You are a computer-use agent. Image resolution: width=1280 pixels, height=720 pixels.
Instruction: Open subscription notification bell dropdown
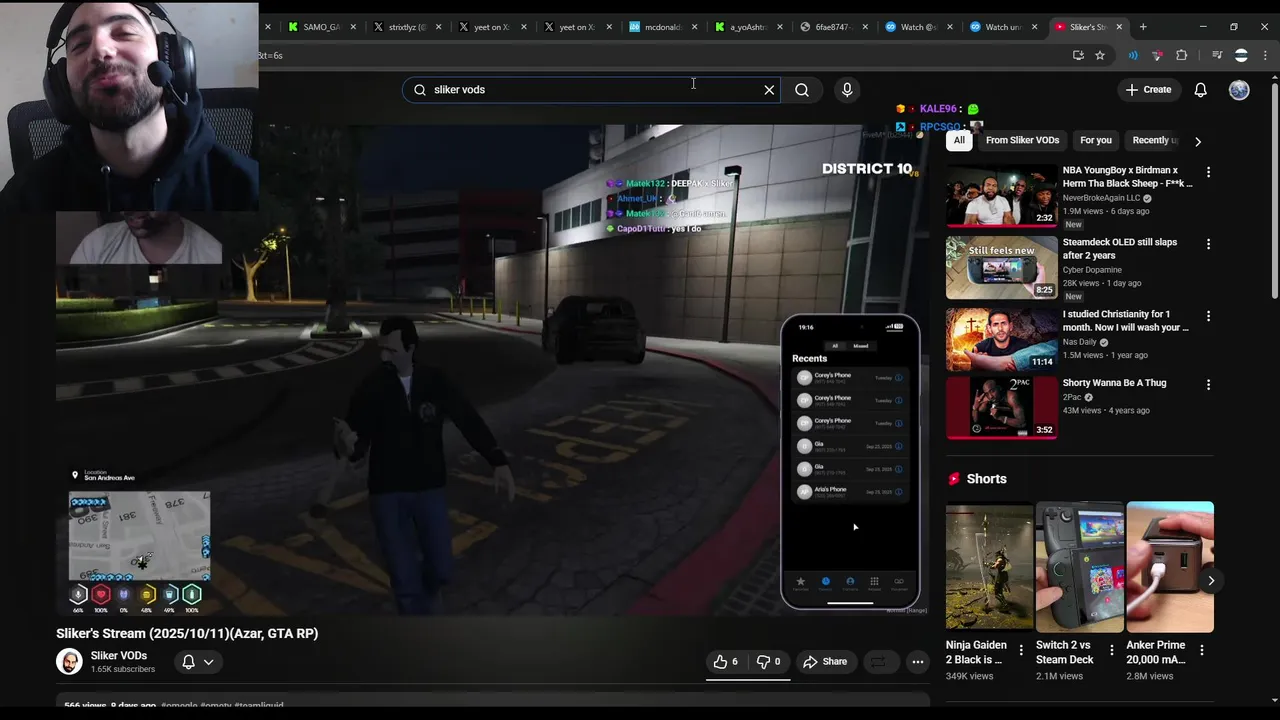(x=197, y=662)
